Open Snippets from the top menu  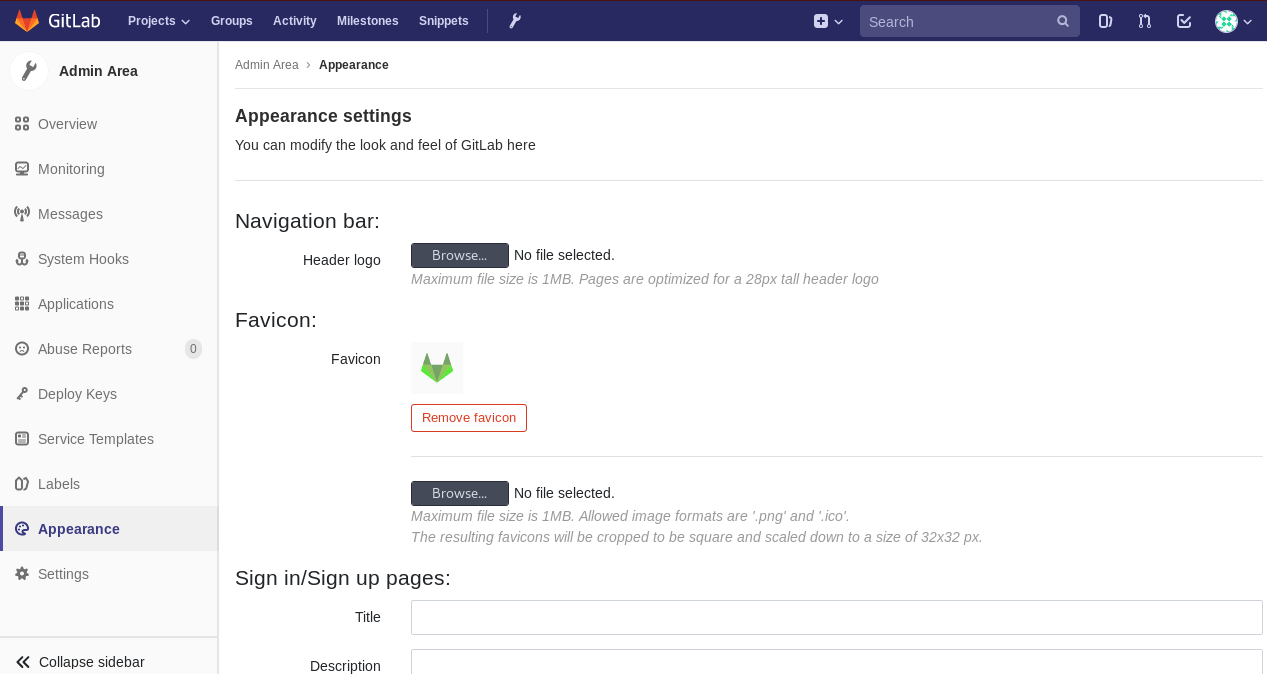point(443,21)
